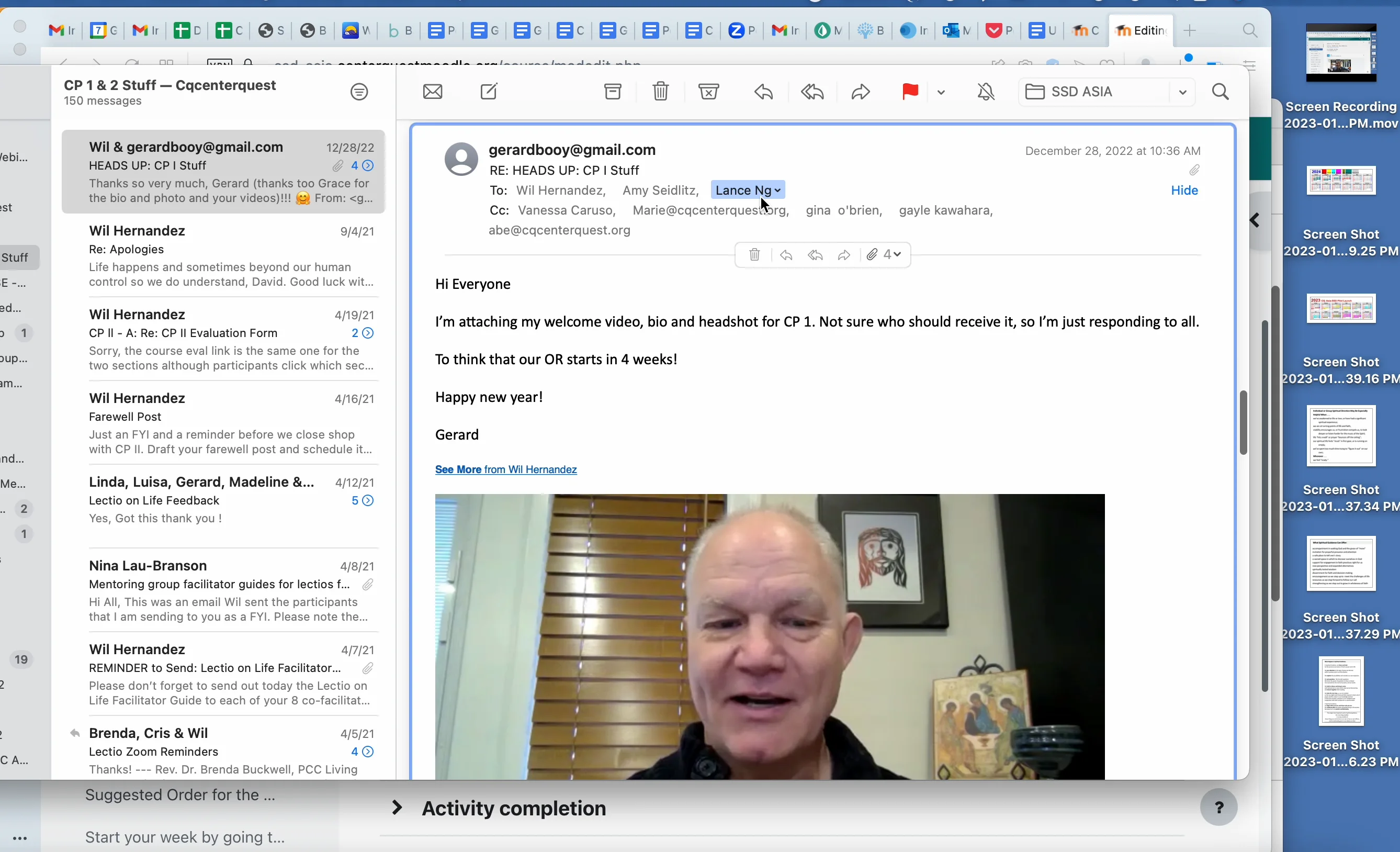Open the SSD ASIA folder dropdown

(1182, 92)
